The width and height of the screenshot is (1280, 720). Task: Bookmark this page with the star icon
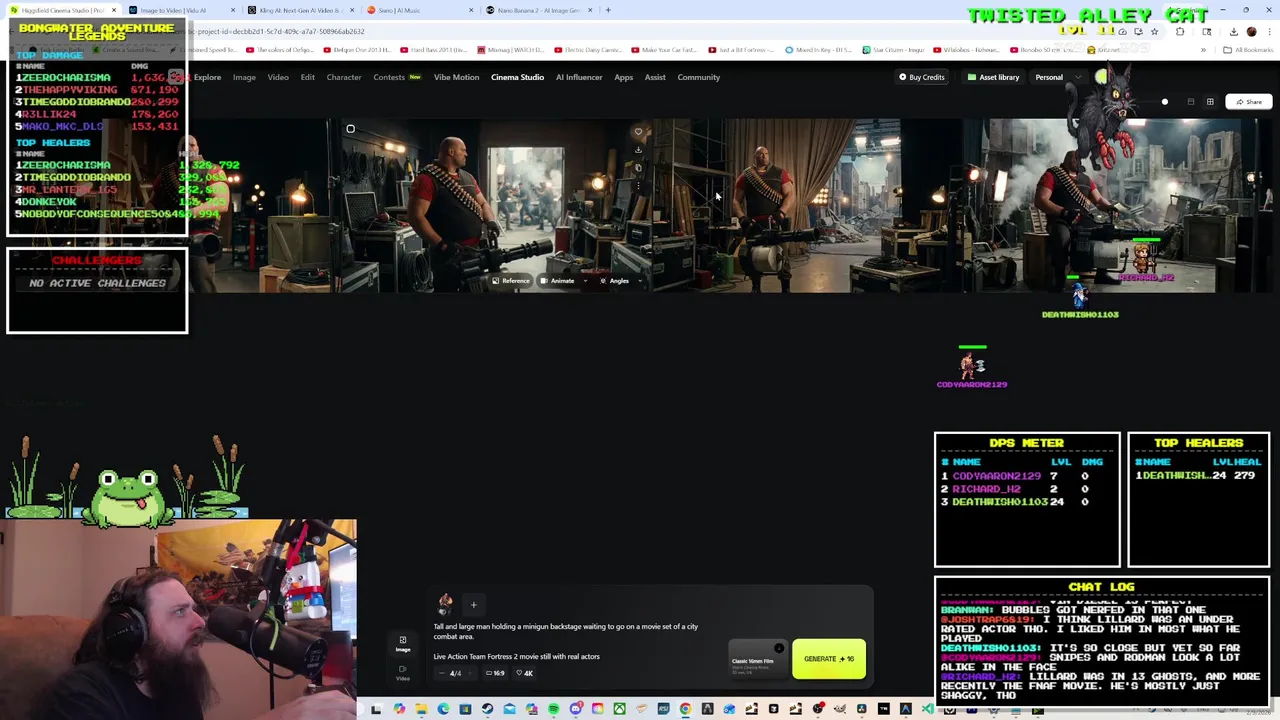click(1154, 32)
